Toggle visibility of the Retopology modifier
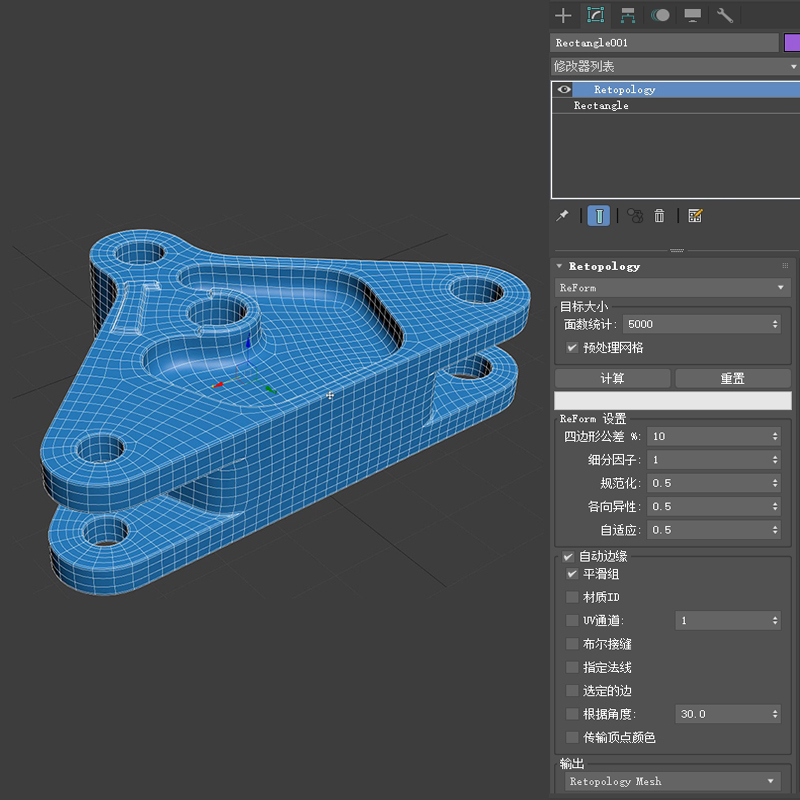 pos(563,89)
